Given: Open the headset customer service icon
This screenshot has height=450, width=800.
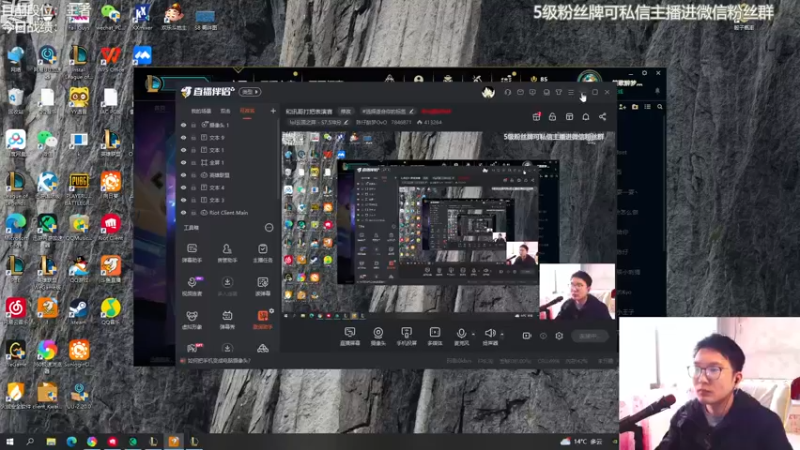Looking at the screenshot, I should pyautogui.click(x=508, y=92).
